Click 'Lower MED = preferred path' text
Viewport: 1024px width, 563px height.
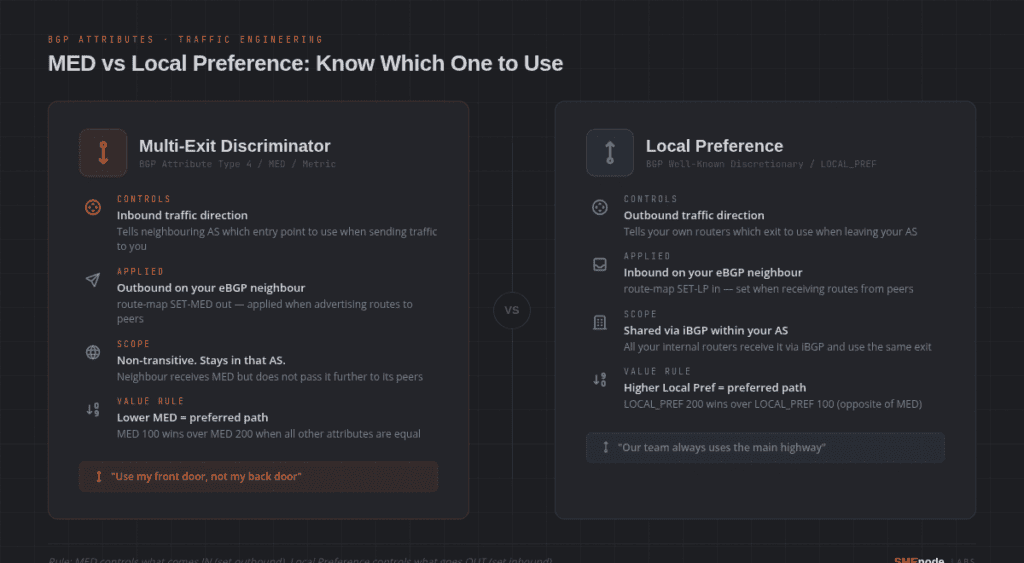(193, 417)
